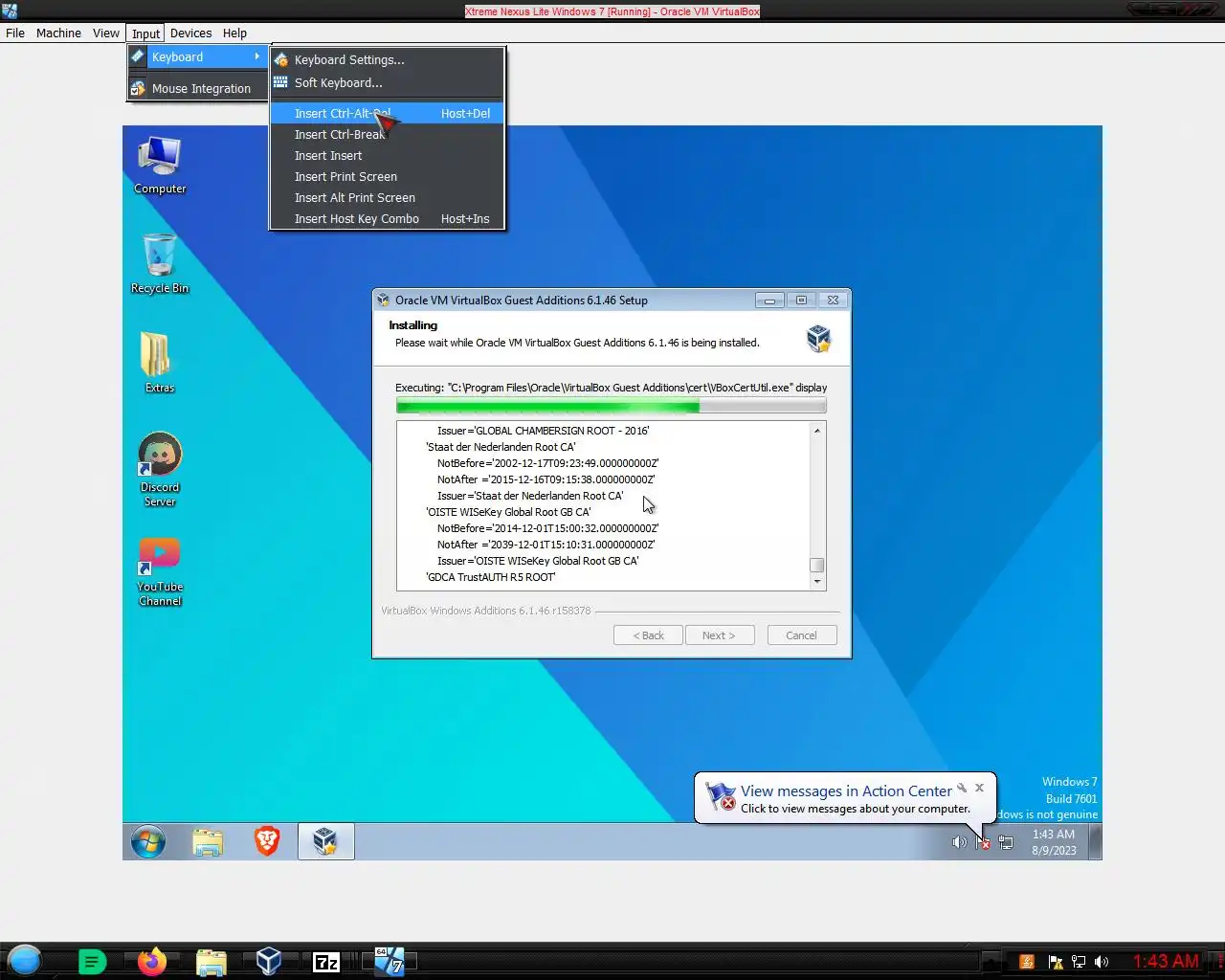Click host clock reading 1:43 AM
This screenshot has width=1225, height=980.
pyautogui.click(x=1166, y=962)
